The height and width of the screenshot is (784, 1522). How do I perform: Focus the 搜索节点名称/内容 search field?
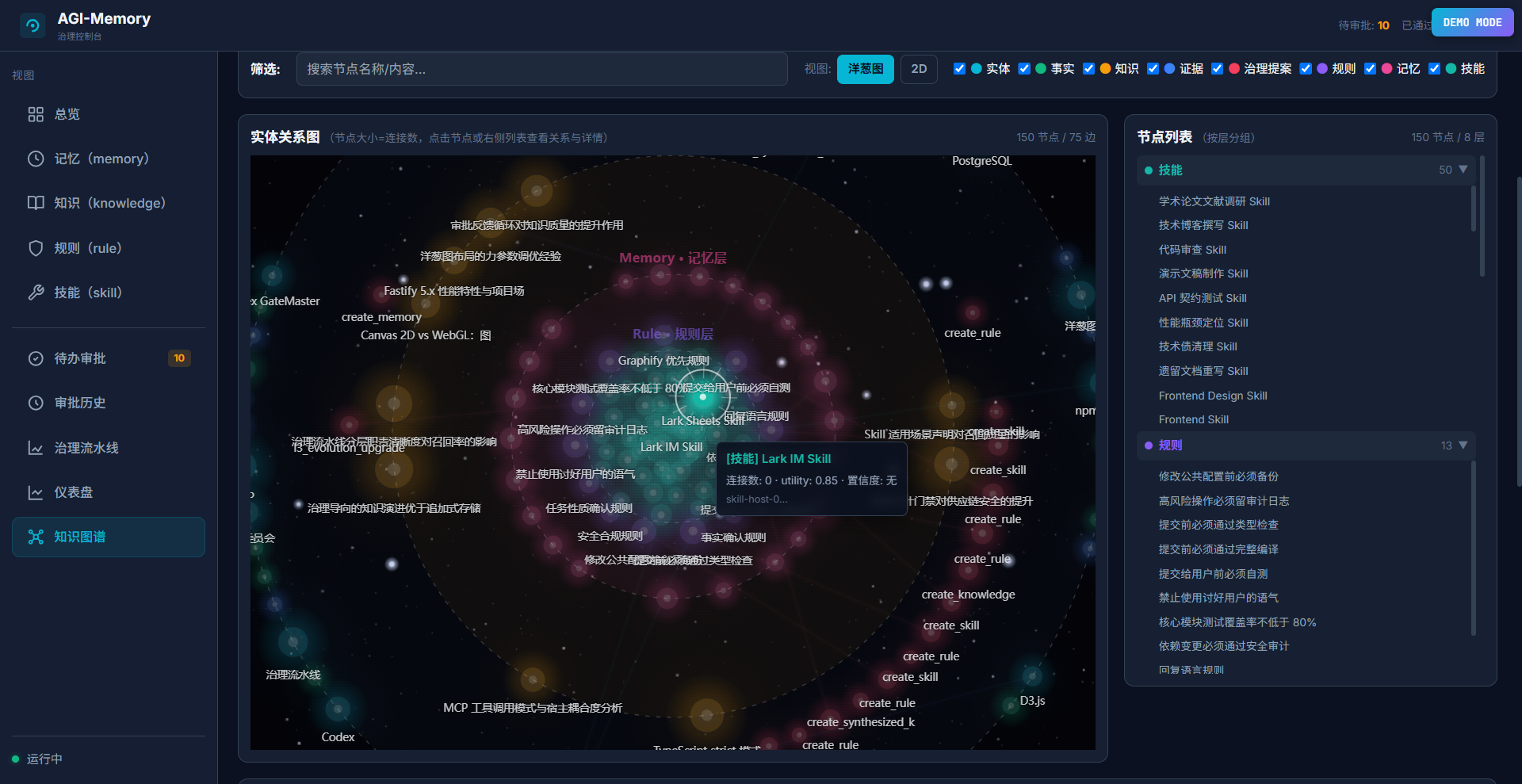(542, 69)
